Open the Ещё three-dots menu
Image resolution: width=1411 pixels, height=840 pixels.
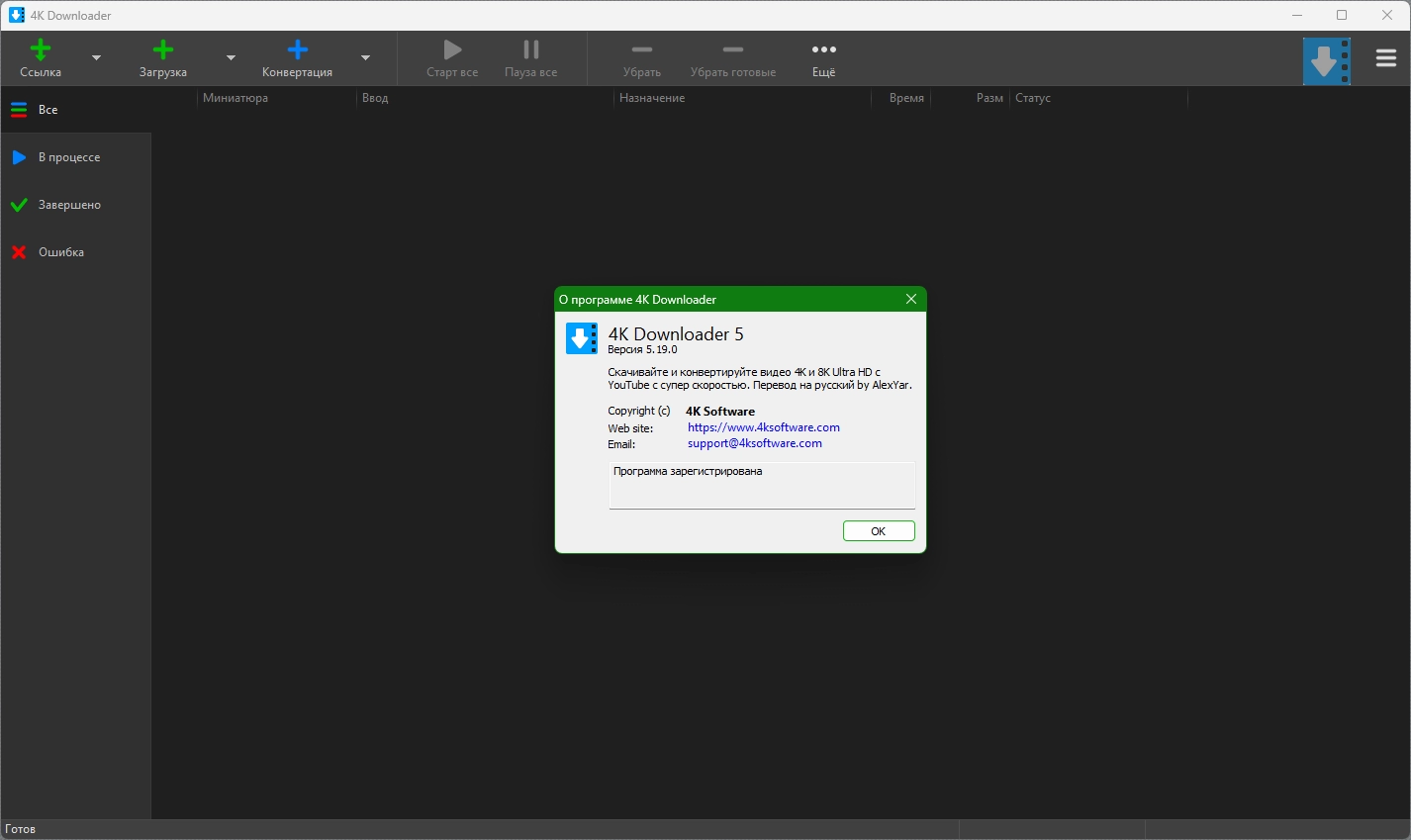pyautogui.click(x=823, y=50)
